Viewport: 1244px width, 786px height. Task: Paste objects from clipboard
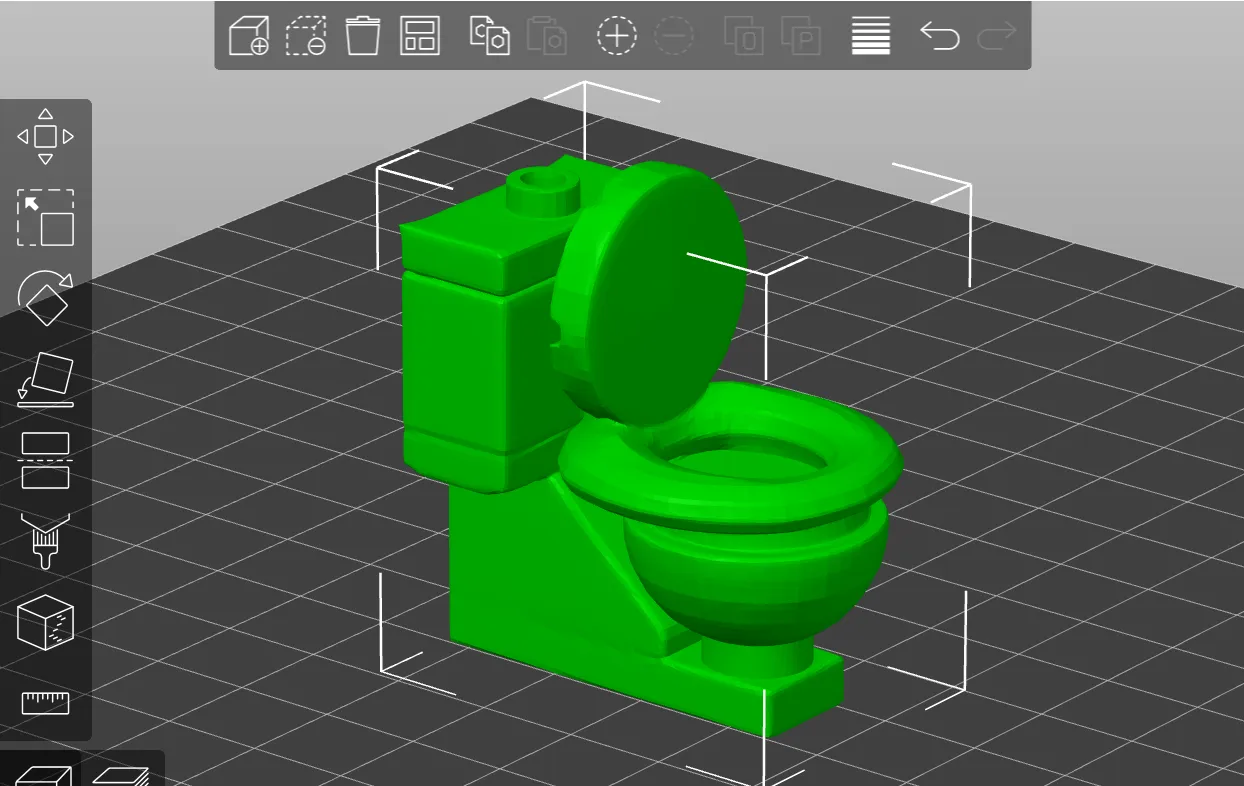(546, 35)
